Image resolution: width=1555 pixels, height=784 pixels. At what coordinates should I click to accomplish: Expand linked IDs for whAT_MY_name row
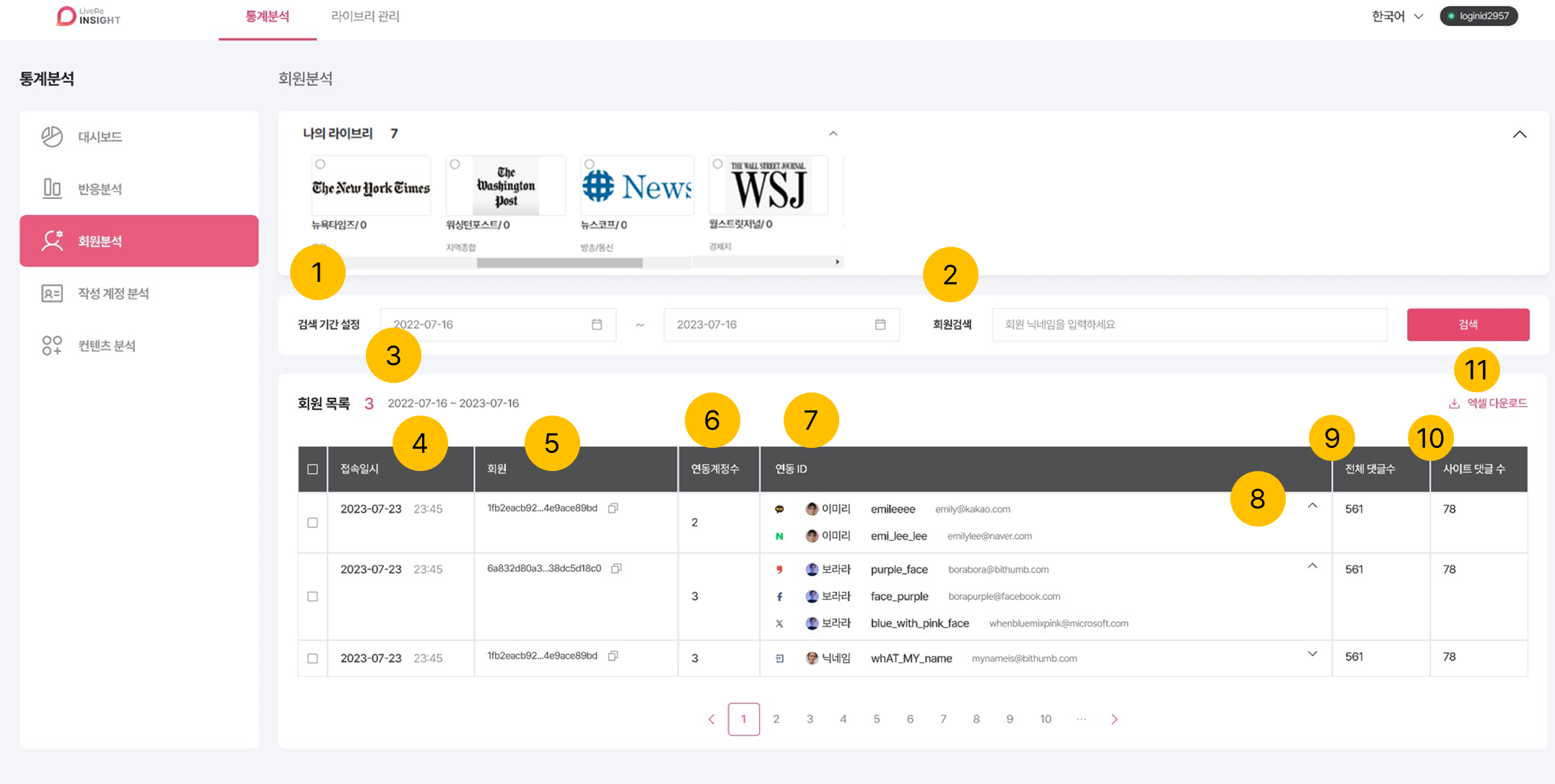(1312, 654)
